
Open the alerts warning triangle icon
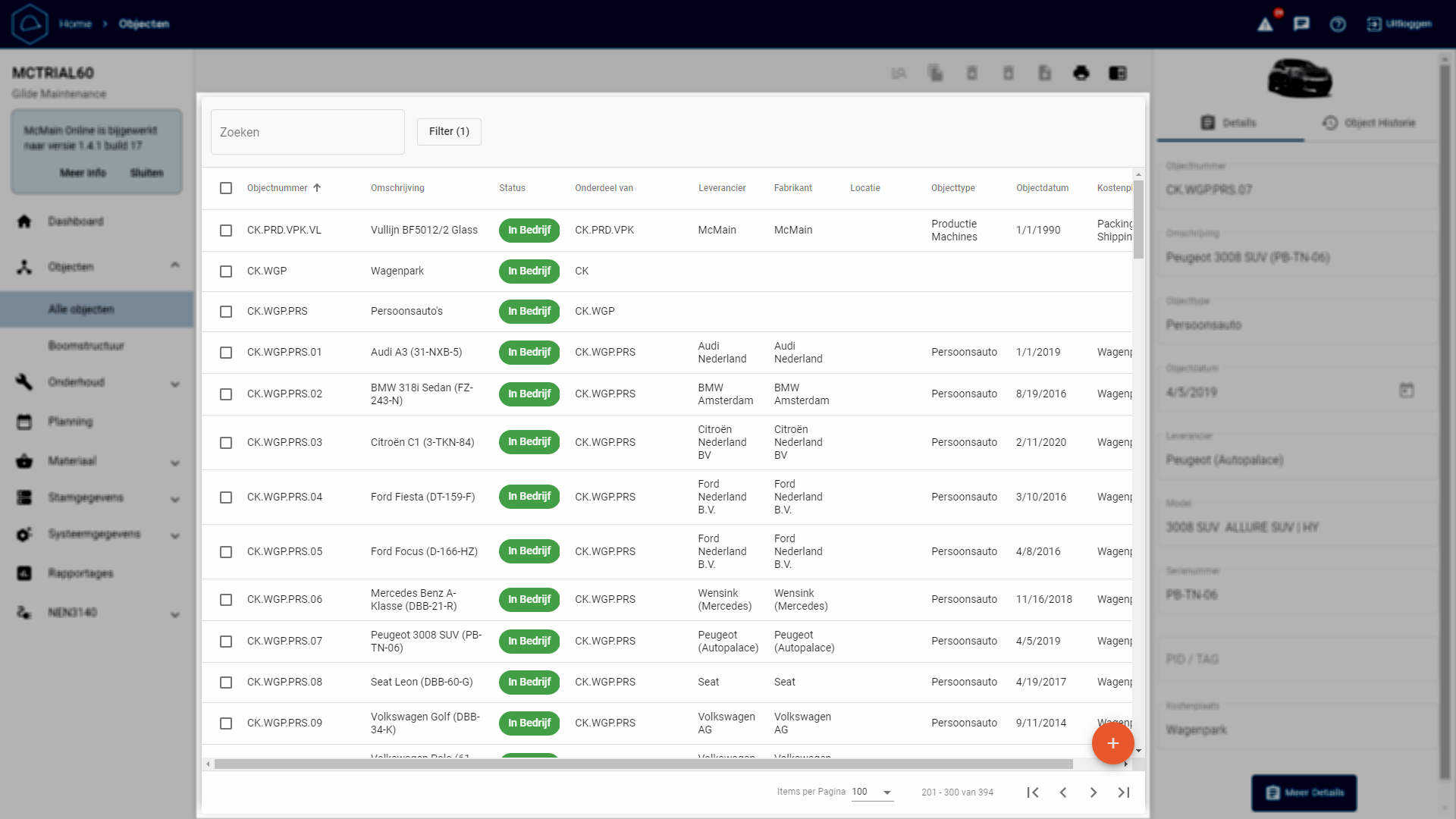[1265, 24]
